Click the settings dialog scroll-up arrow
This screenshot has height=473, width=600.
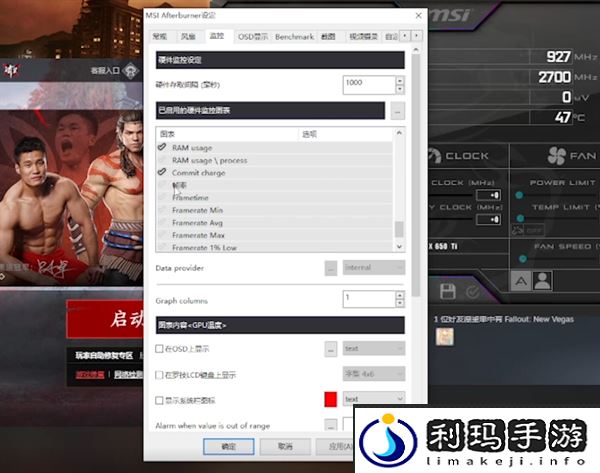click(416, 50)
